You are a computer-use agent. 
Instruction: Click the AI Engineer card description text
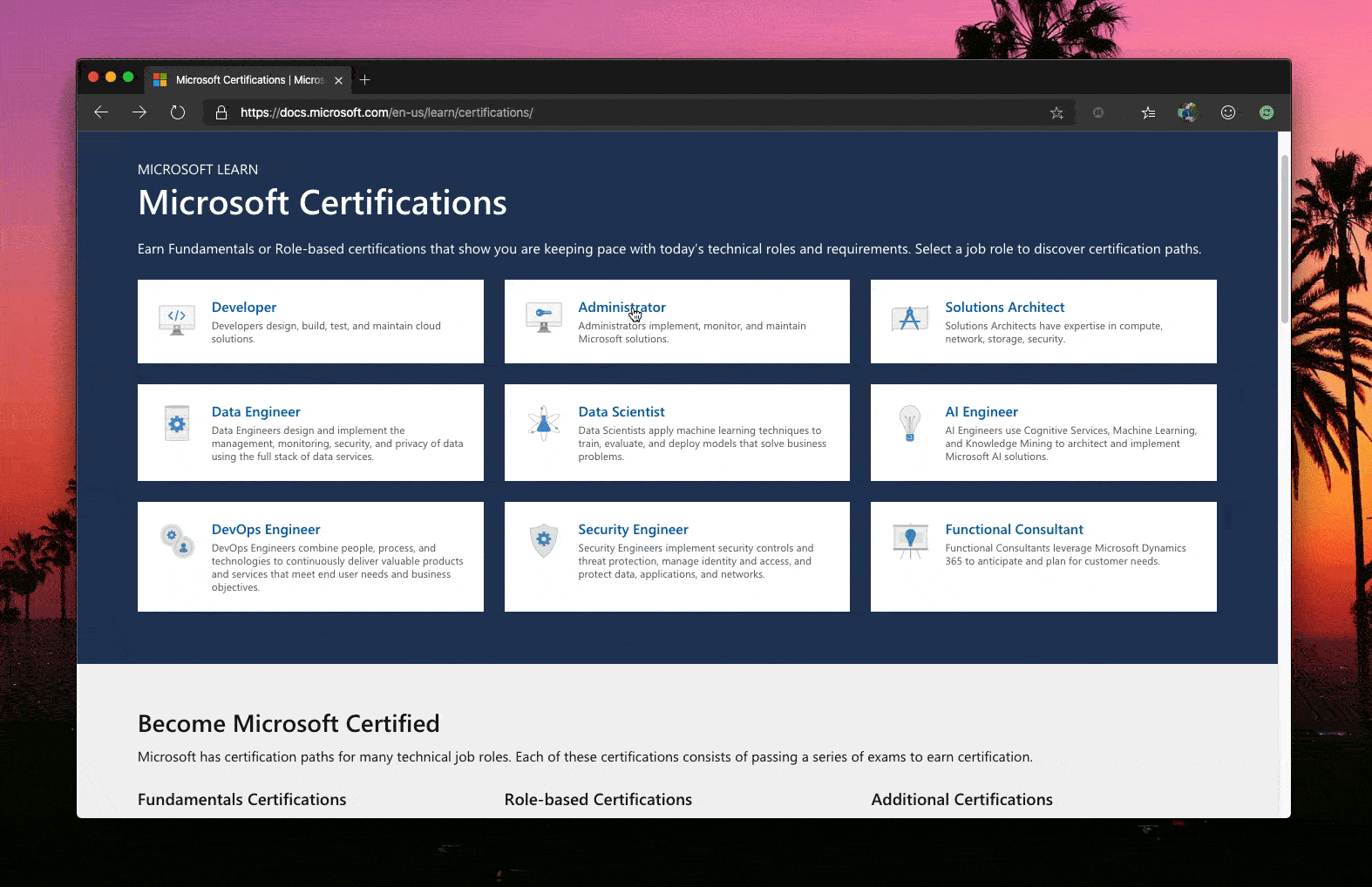coord(1070,443)
